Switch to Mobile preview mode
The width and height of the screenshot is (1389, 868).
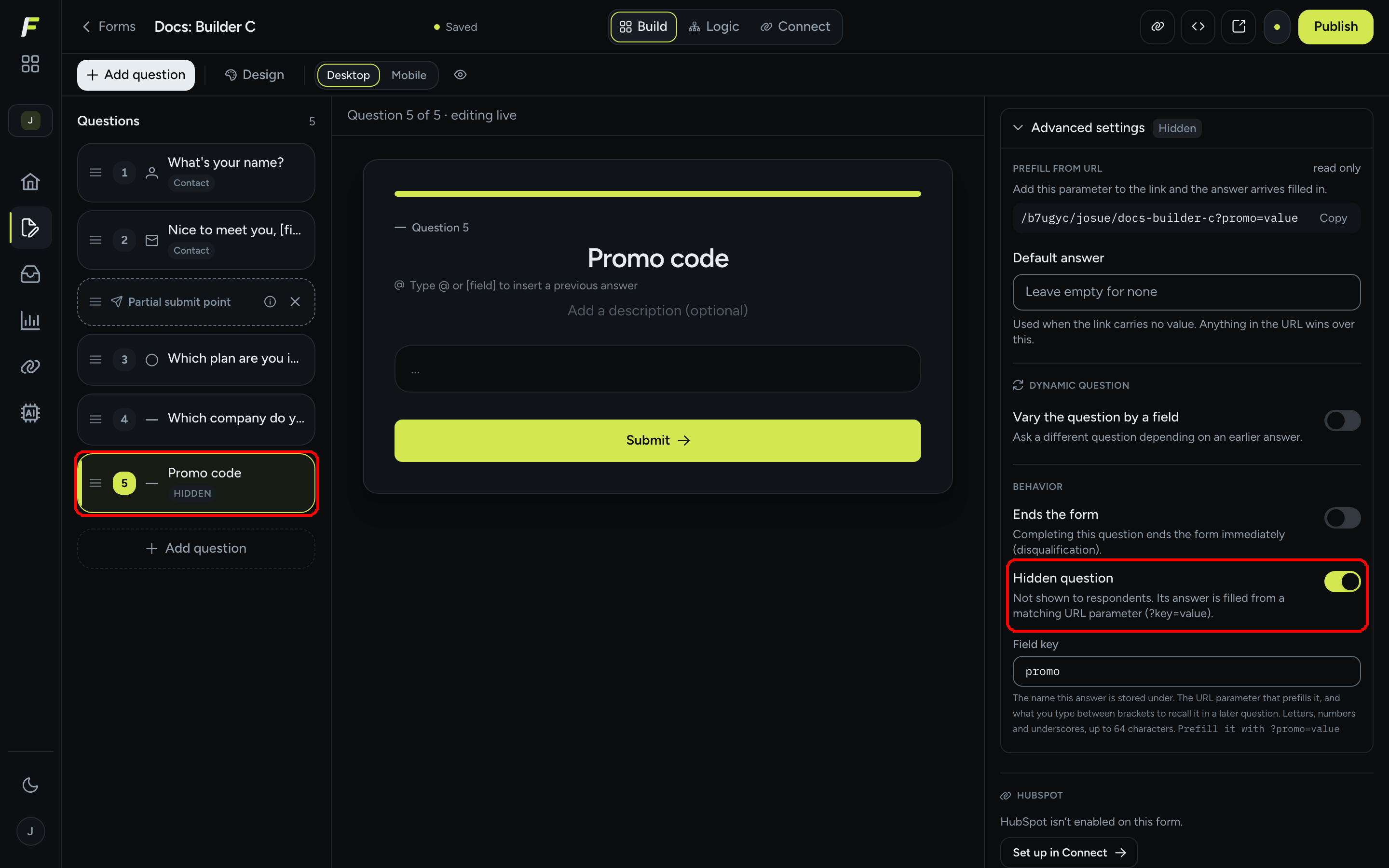coord(409,75)
